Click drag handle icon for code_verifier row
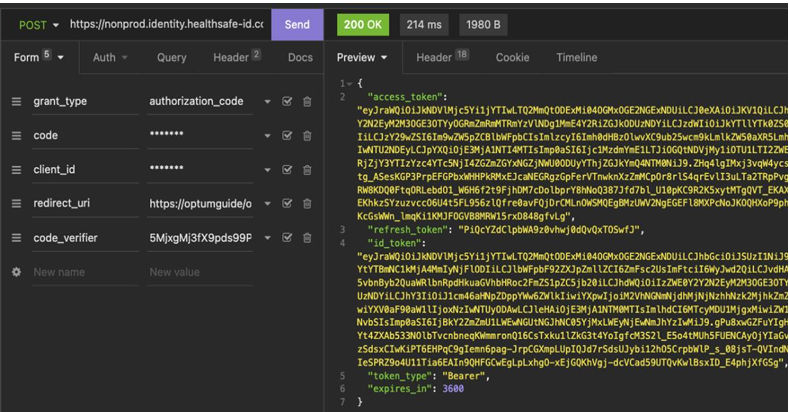 coord(17,238)
